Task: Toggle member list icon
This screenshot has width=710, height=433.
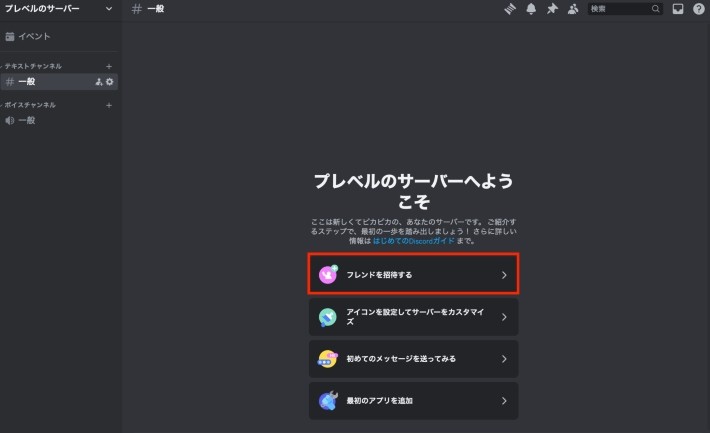Action: click(x=573, y=9)
